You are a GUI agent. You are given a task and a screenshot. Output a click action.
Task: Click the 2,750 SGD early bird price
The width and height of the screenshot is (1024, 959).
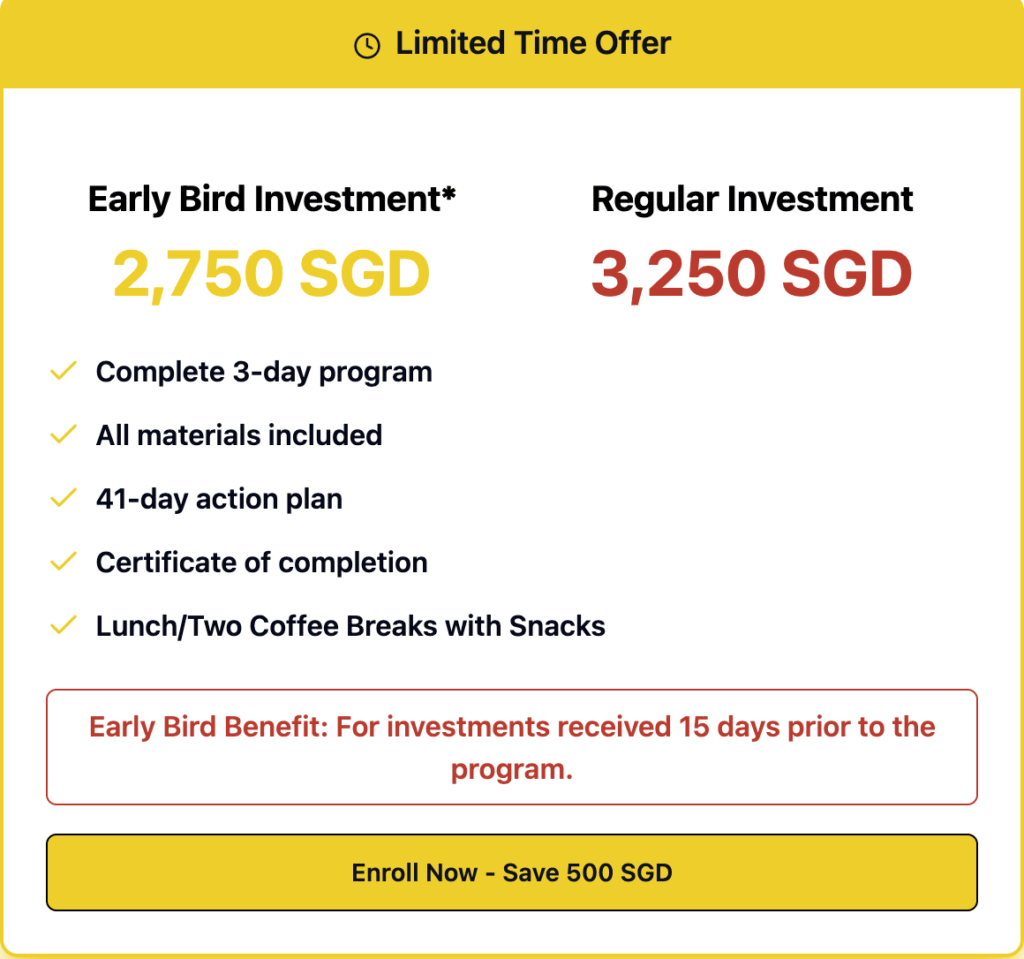tap(271, 273)
